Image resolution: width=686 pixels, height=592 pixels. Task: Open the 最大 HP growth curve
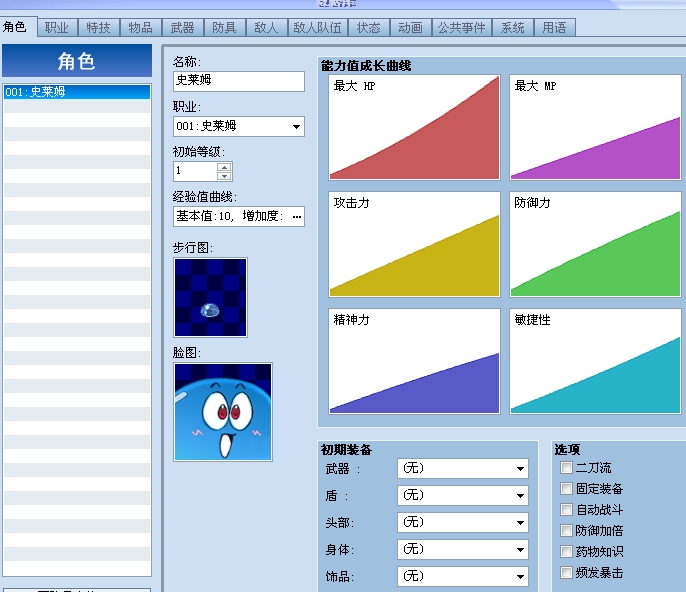click(414, 127)
